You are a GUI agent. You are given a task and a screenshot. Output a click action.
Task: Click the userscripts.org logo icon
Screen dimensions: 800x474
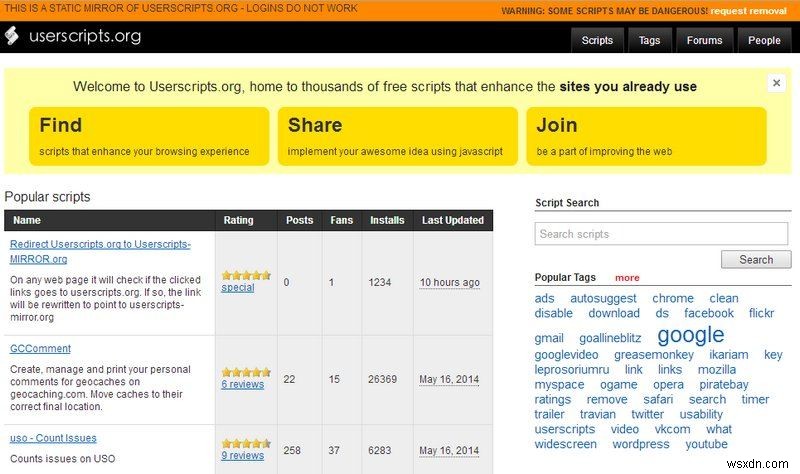point(12,37)
